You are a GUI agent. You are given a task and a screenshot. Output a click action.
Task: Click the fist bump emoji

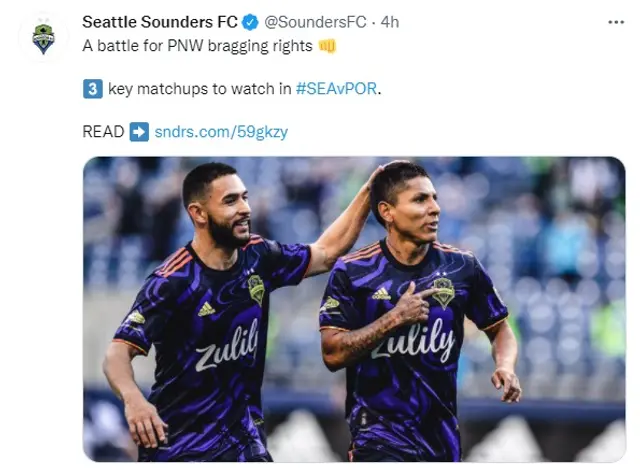pyautogui.click(x=327, y=46)
